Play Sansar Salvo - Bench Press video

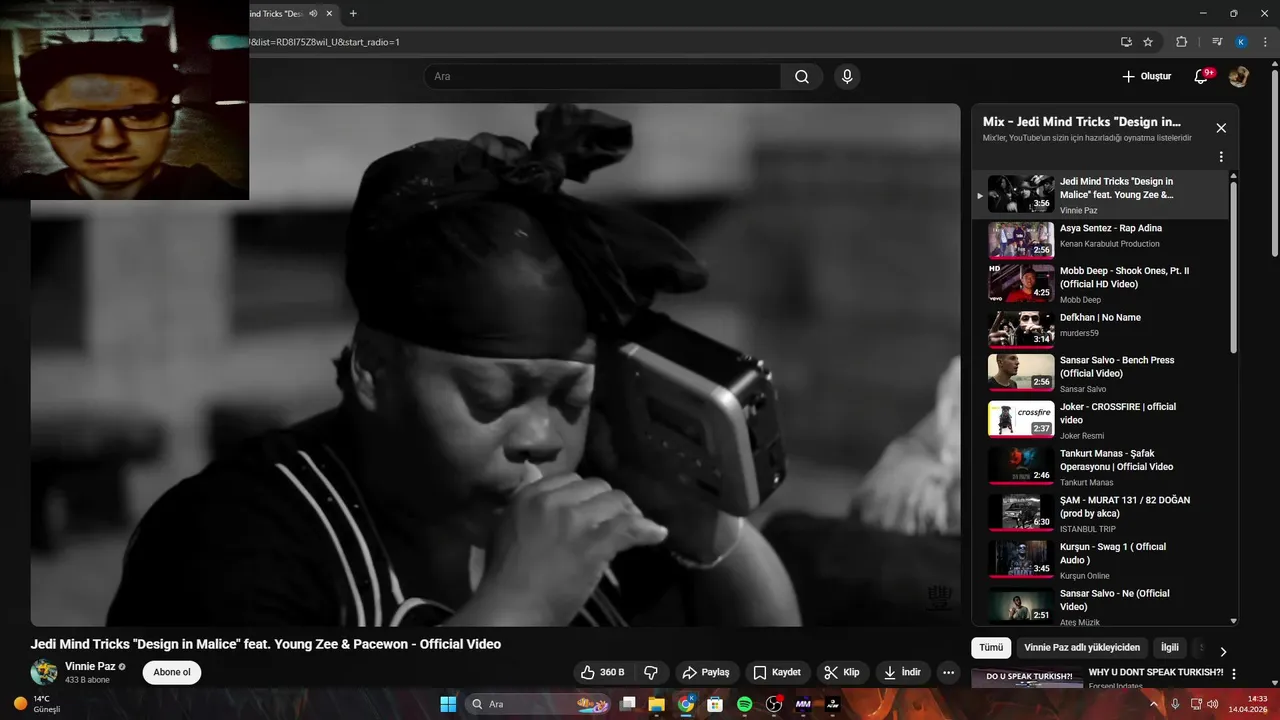click(1101, 373)
